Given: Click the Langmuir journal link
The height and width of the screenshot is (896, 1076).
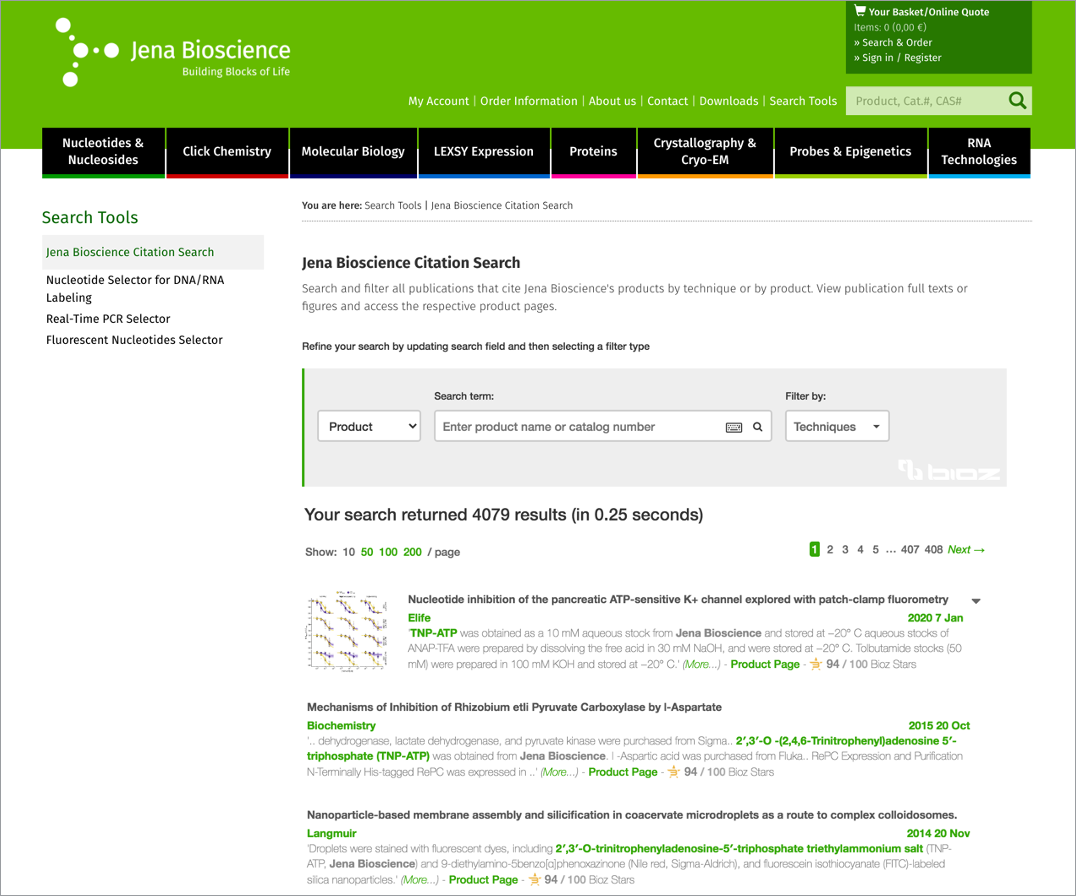Looking at the screenshot, I should point(331,833).
